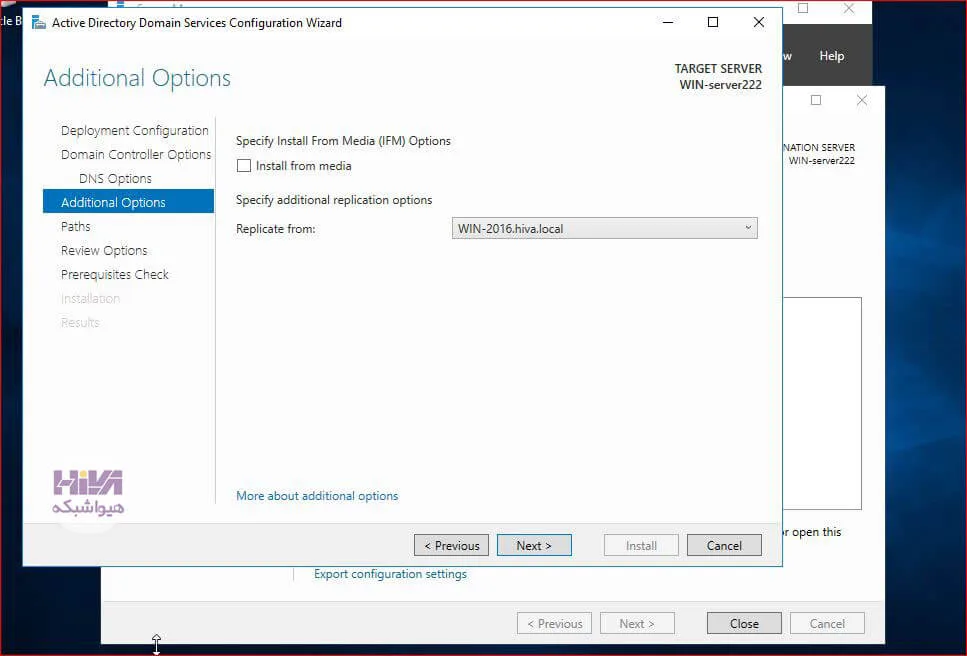Open the Paths step
The height and width of the screenshot is (656, 967).
point(75,226)
